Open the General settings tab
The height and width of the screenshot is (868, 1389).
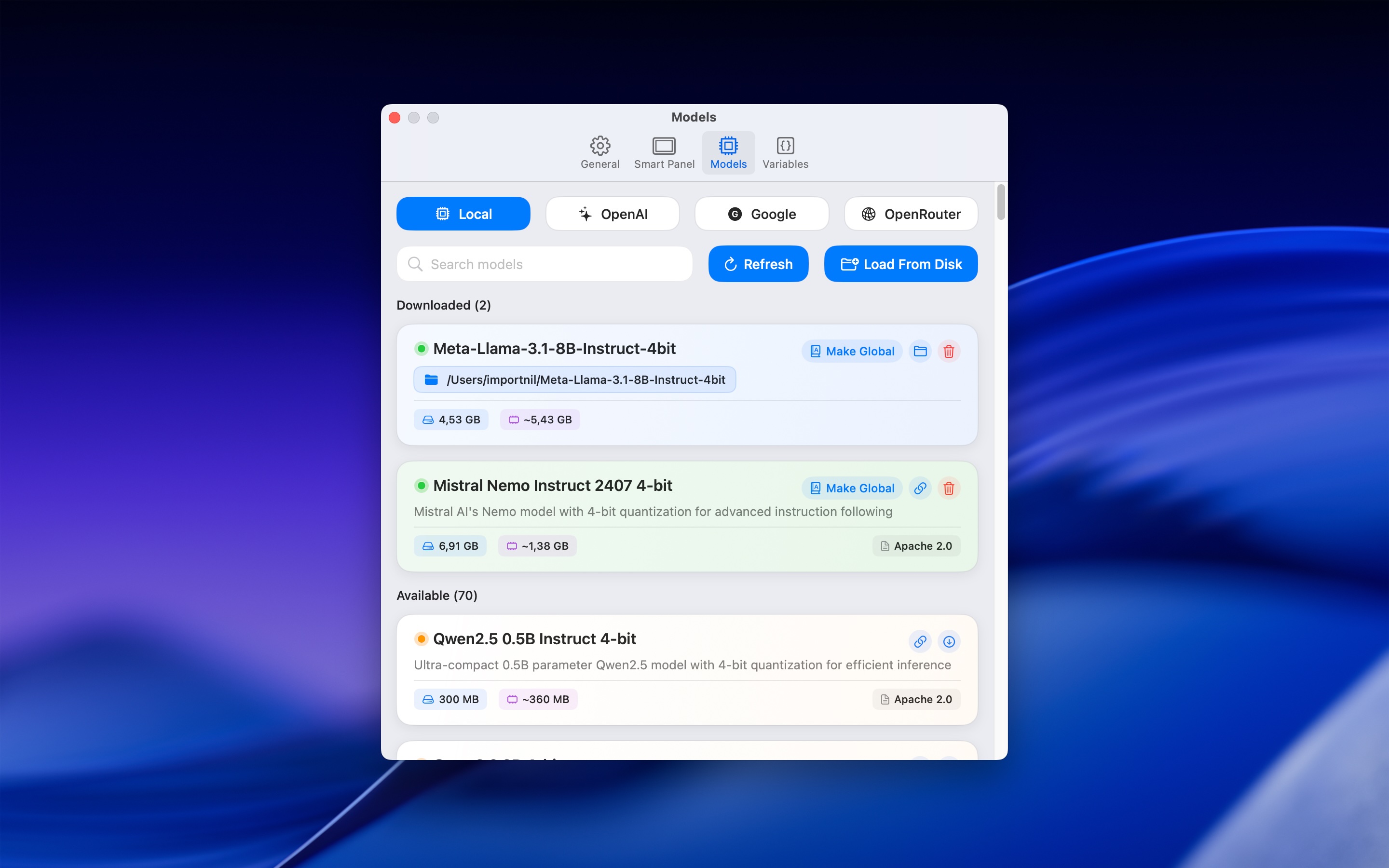[600, 153]
